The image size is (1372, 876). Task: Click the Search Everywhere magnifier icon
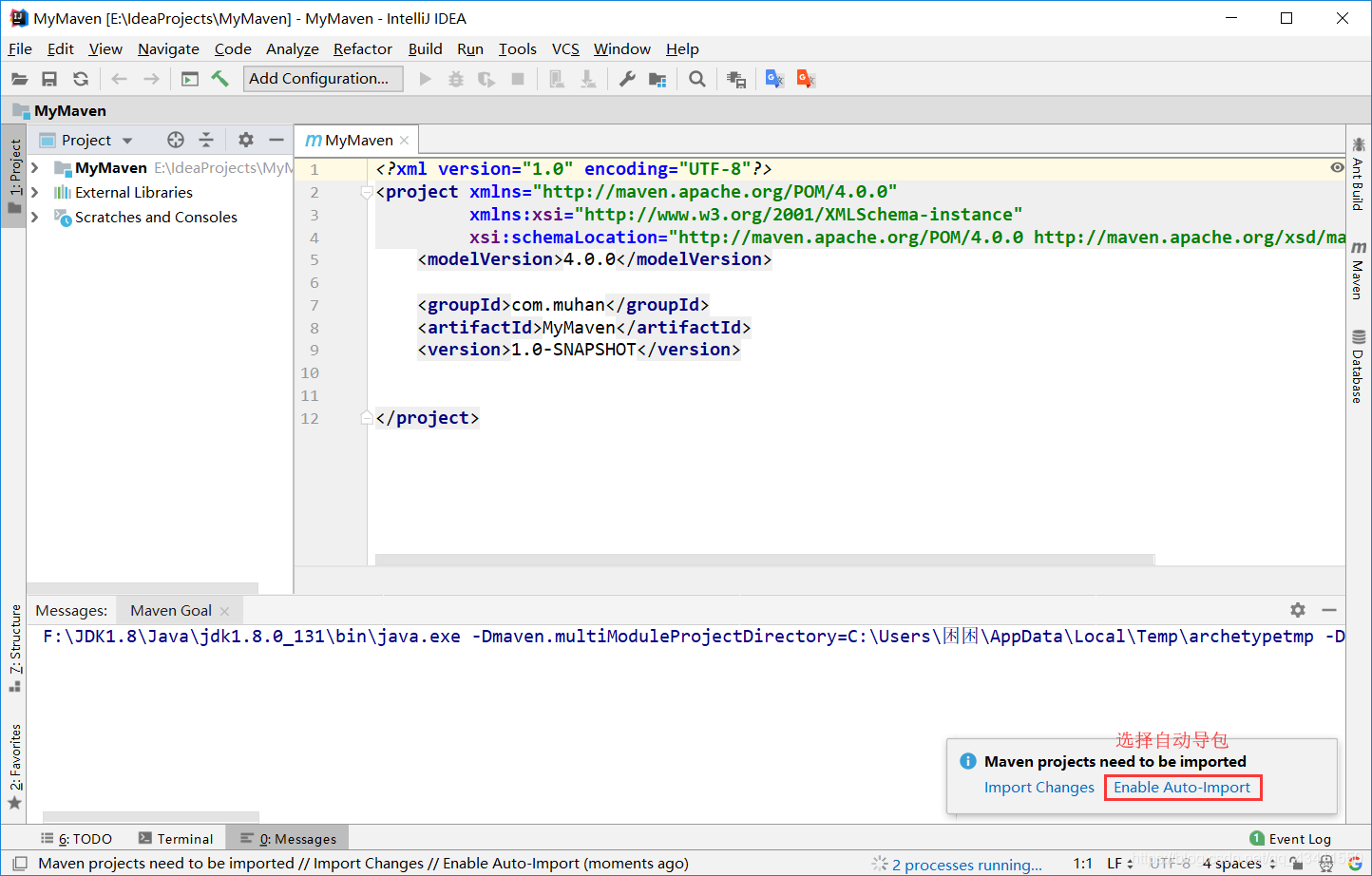tap(697, 79)
